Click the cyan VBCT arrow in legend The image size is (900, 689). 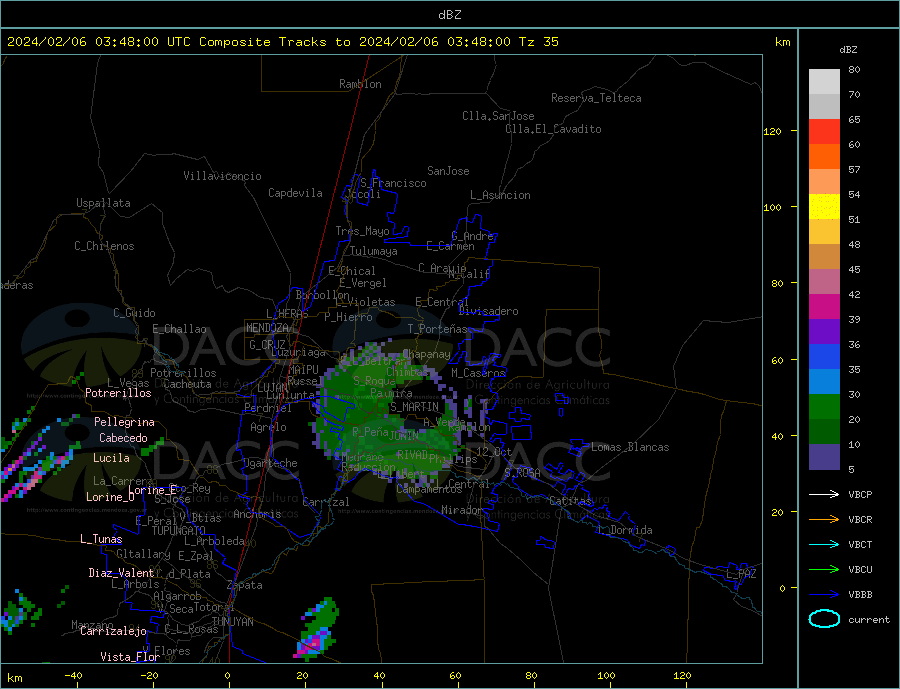point(824,544)
